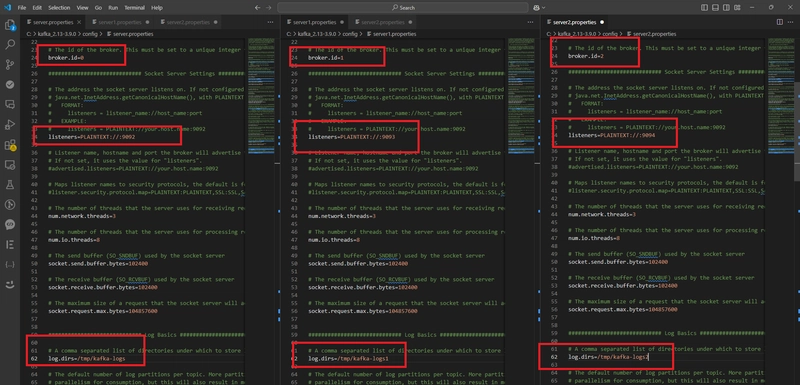This screenshot has height=385, width=800.
Task: Place cursor on log.dirs=/tmp/kafka-logs2 line
Action: click(x=609, y=357)
